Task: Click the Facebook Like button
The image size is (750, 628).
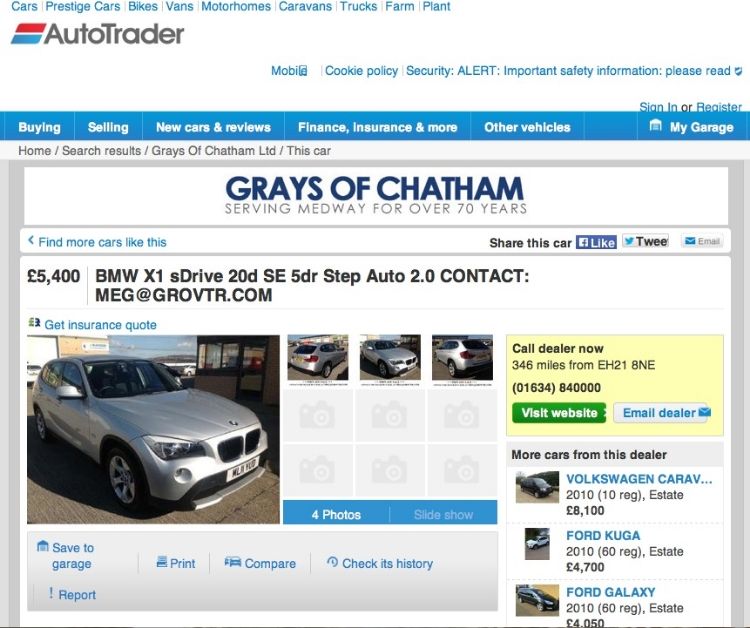Action: (x=596, y=242)
